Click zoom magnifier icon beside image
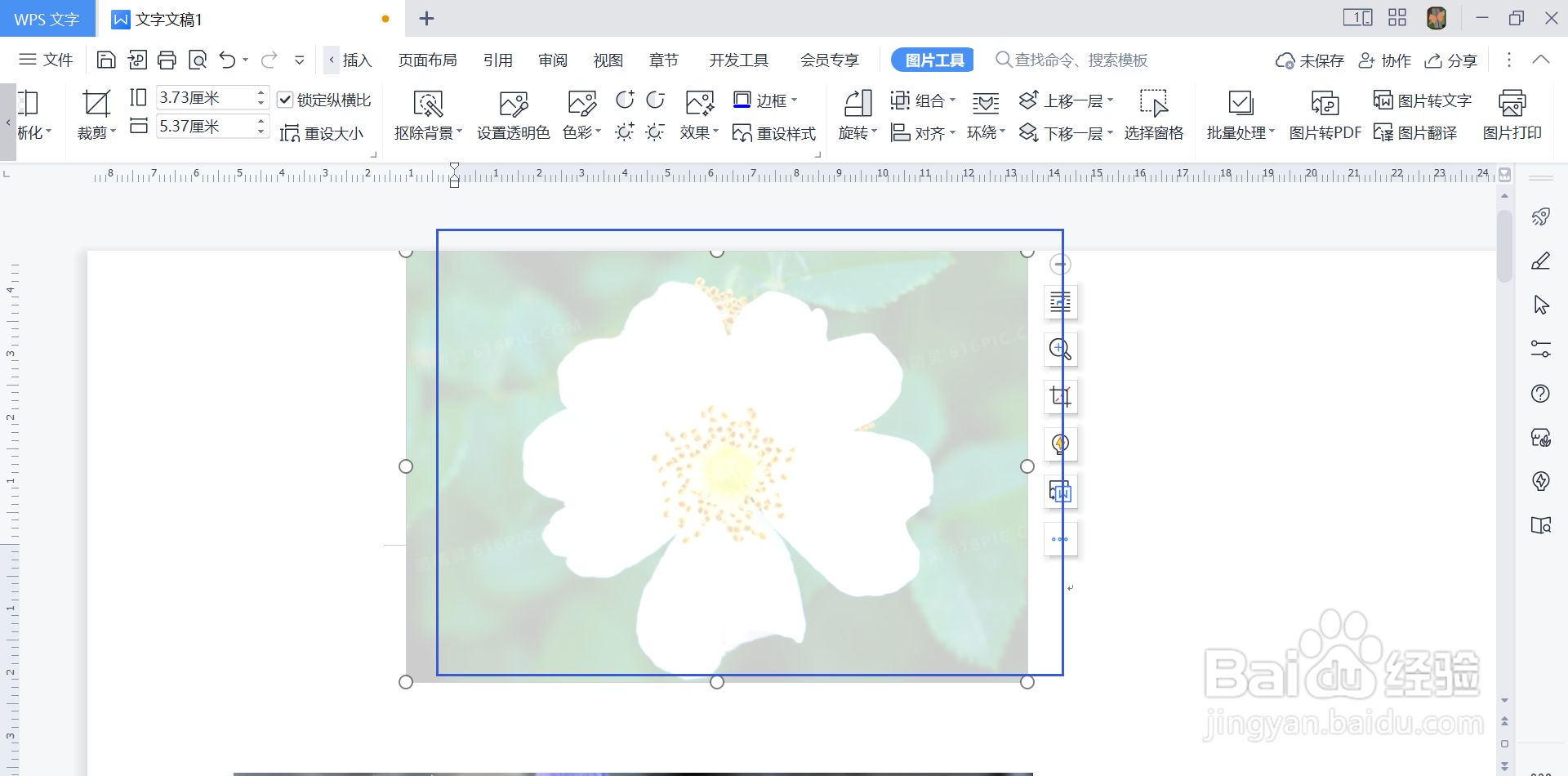The width and height of the screenshot is (1568, 776). click(1060, 350)
